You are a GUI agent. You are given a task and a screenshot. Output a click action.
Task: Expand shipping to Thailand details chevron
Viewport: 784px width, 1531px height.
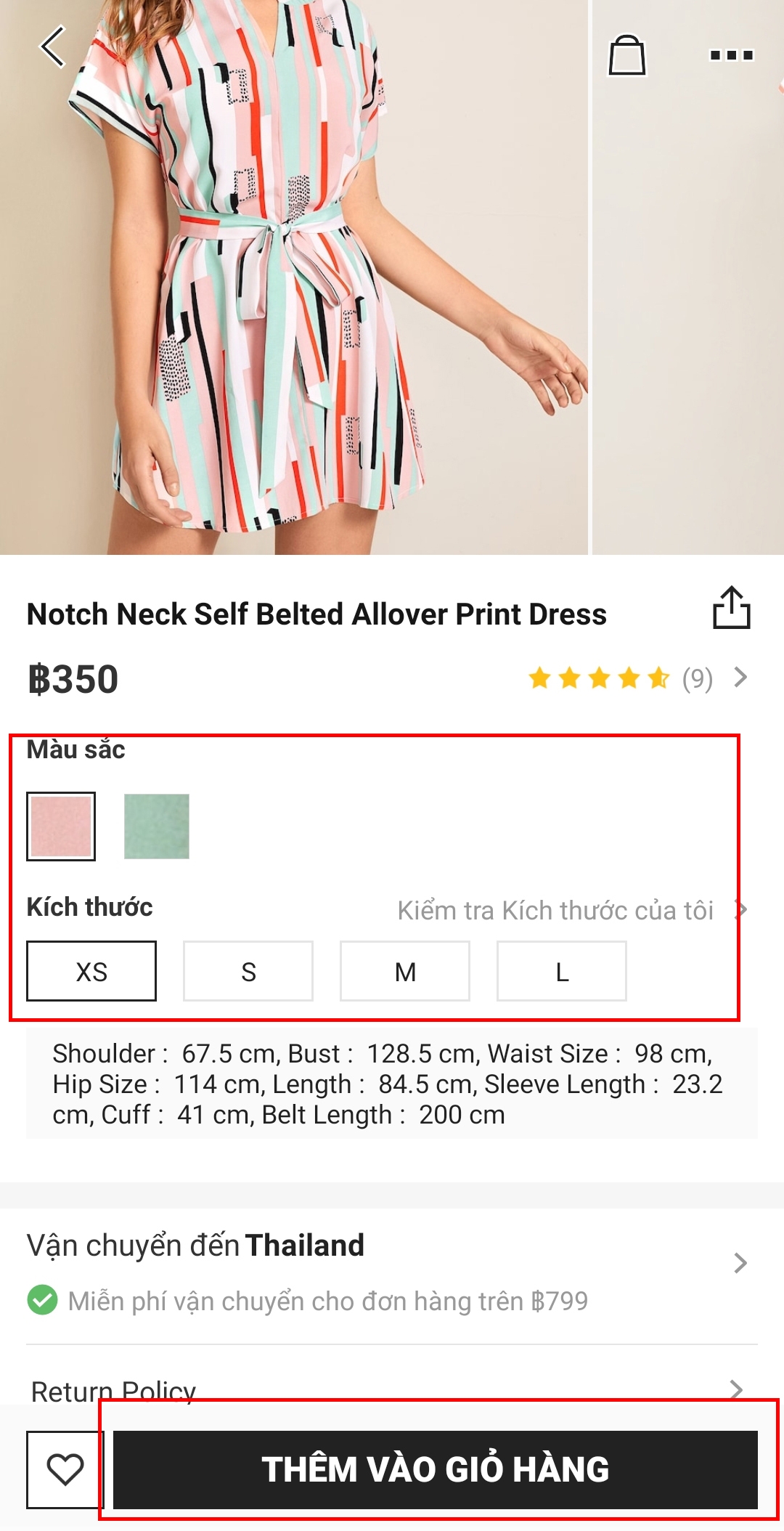coord(740,1263)
